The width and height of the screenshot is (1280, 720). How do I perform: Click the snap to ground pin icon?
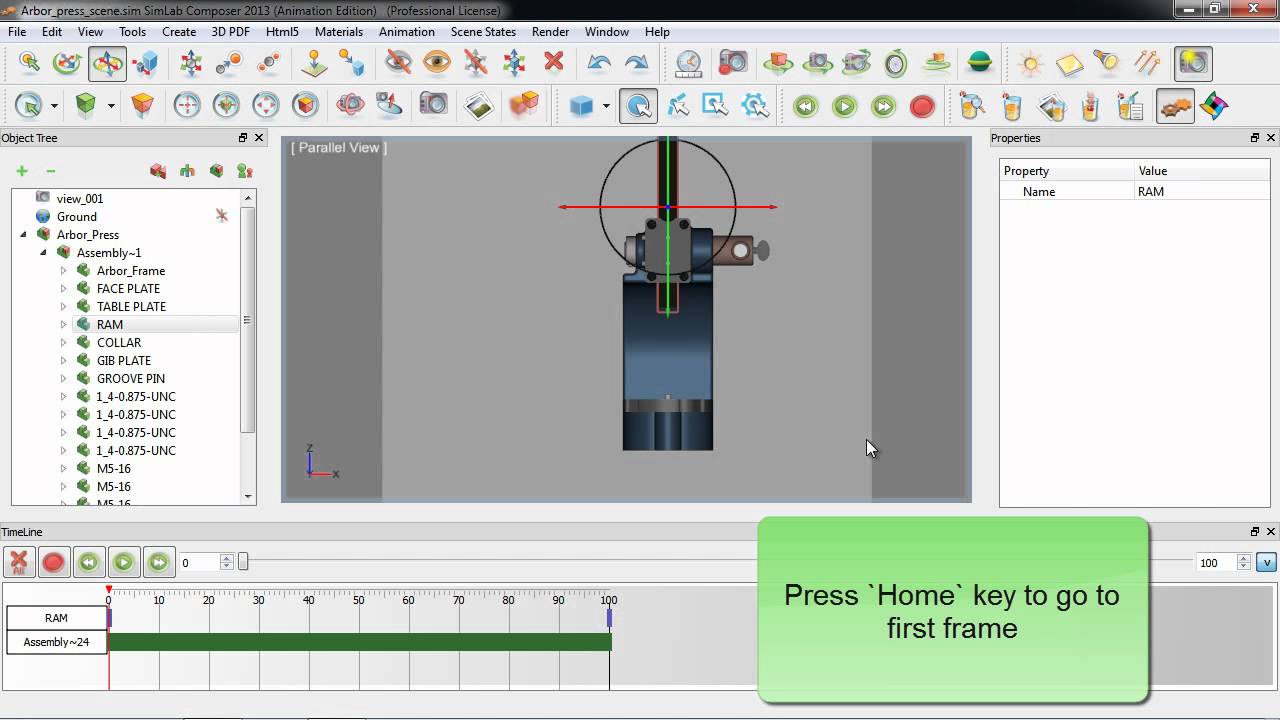pos(314,64)
